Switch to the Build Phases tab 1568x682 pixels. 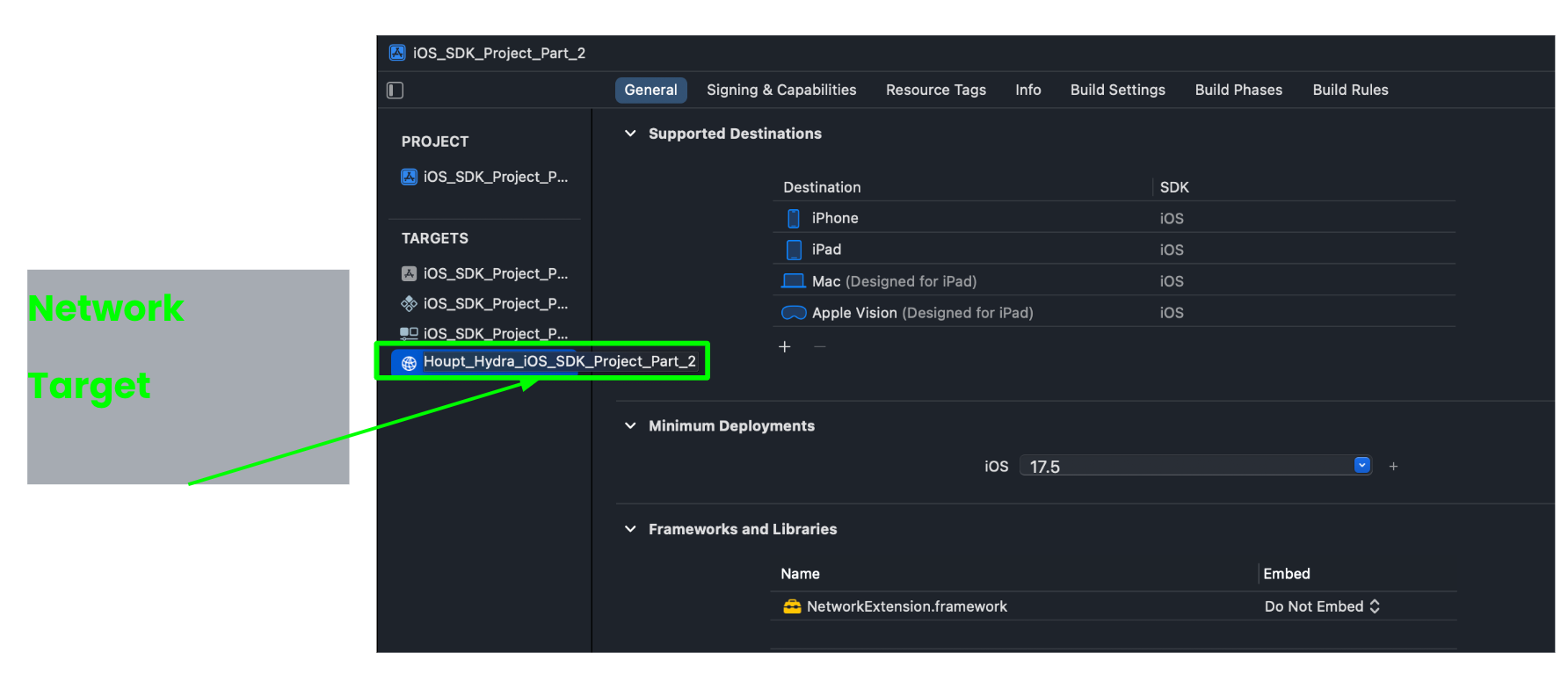click(1238, 90)
